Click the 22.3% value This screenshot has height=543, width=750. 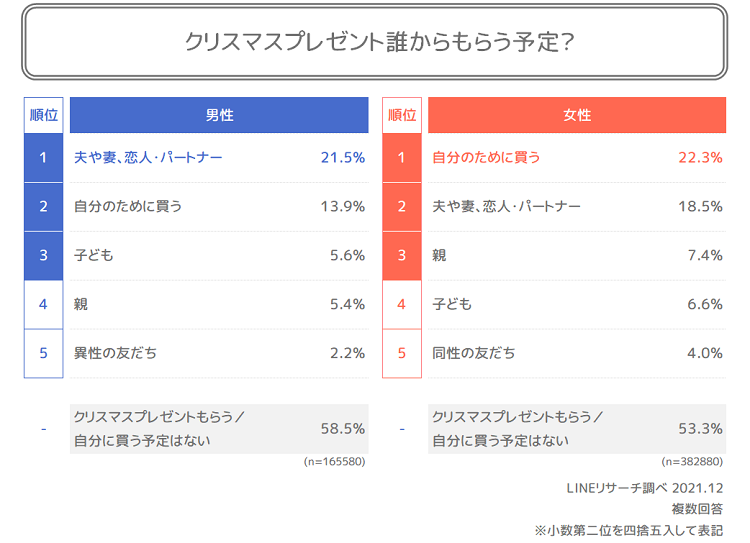coord(700,157)
